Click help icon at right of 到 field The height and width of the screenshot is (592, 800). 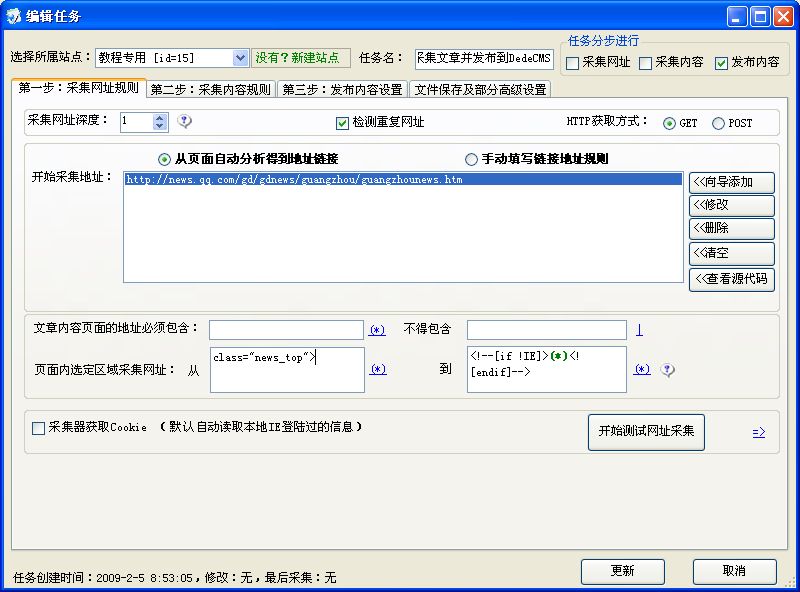667,370
